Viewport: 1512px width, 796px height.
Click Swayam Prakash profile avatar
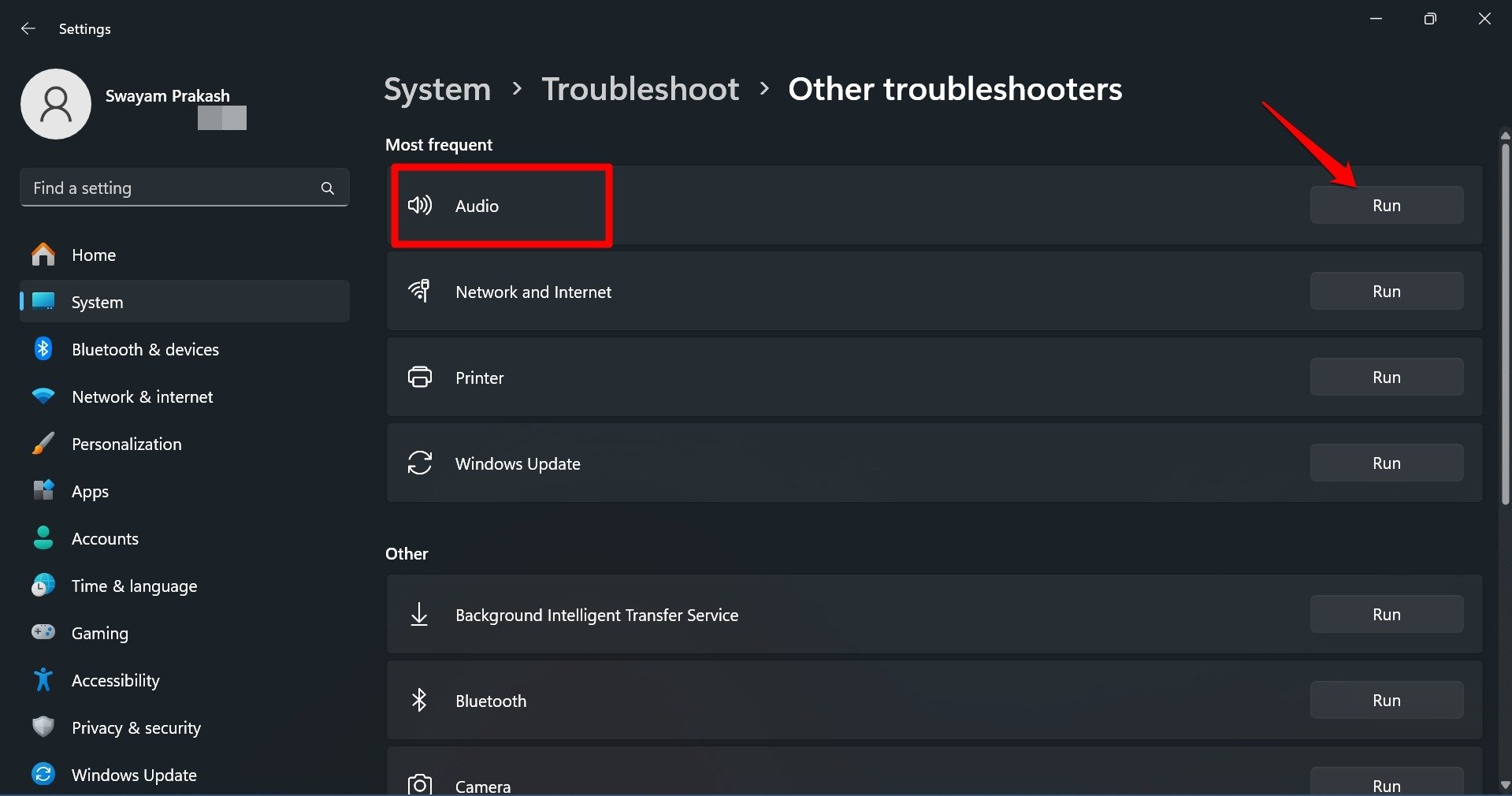55,103
